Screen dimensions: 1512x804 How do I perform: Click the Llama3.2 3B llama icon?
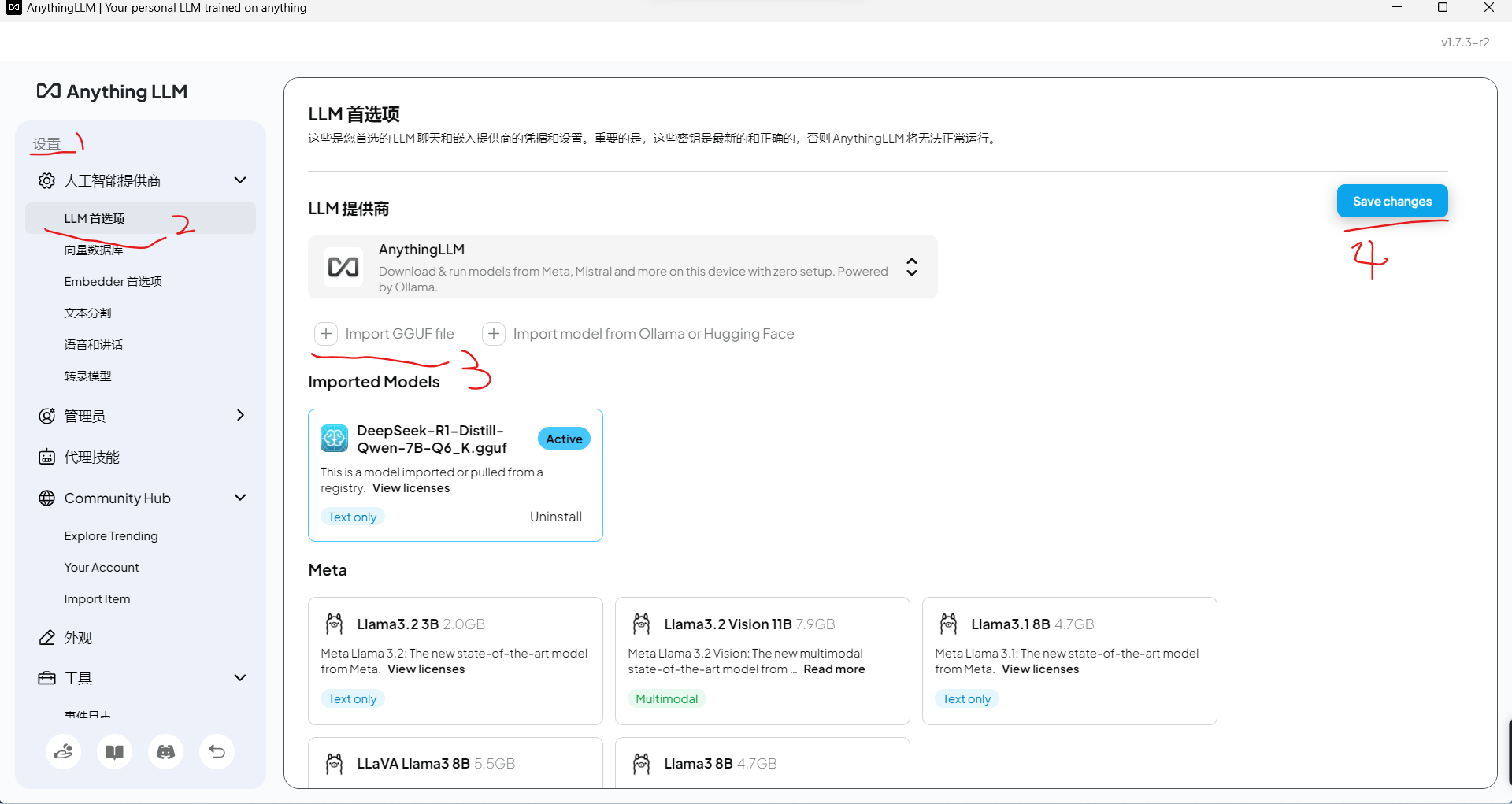pos(334,624)
